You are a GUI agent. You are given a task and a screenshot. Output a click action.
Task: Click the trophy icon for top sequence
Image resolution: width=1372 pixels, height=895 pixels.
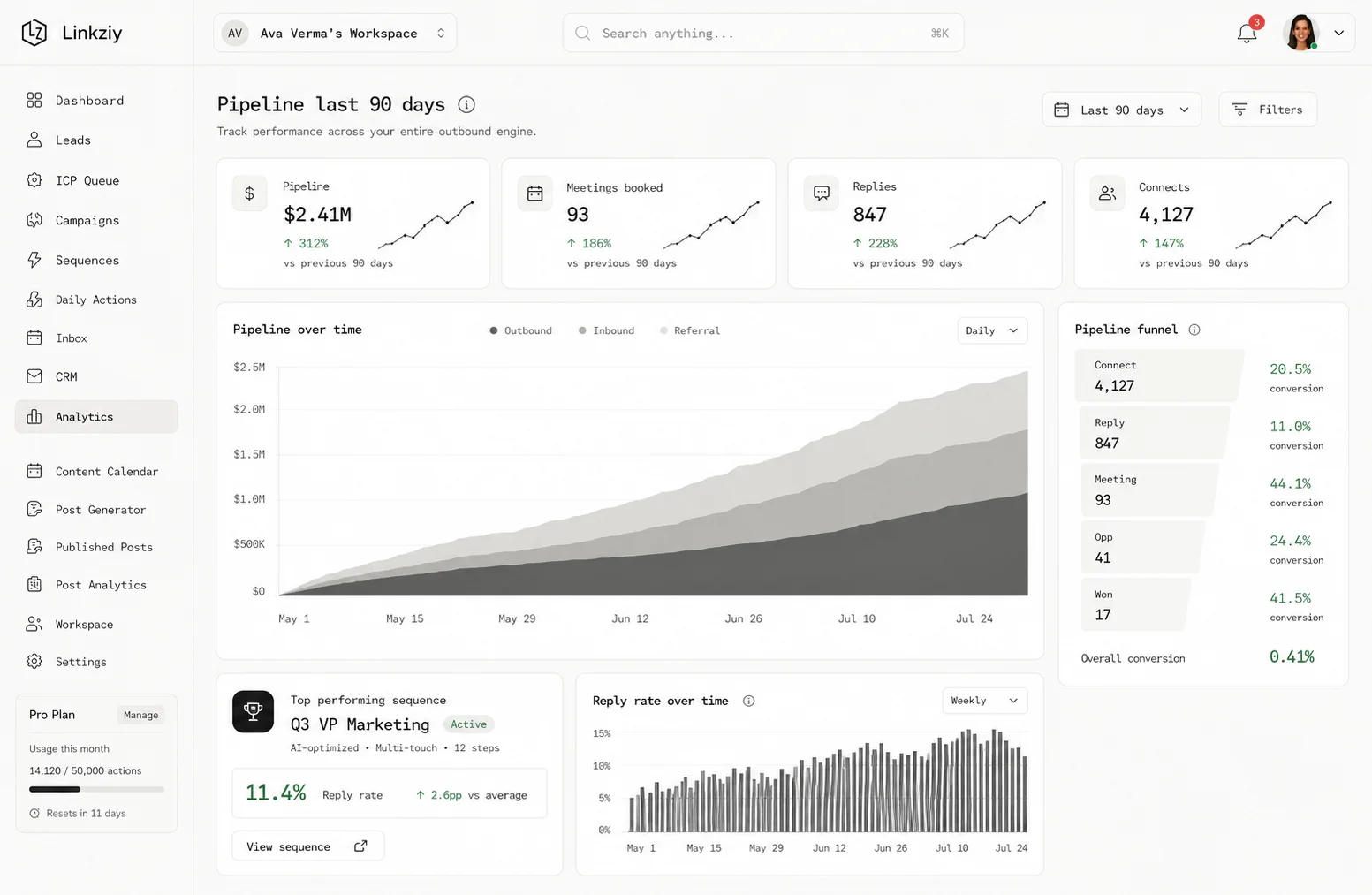(254, 711)
